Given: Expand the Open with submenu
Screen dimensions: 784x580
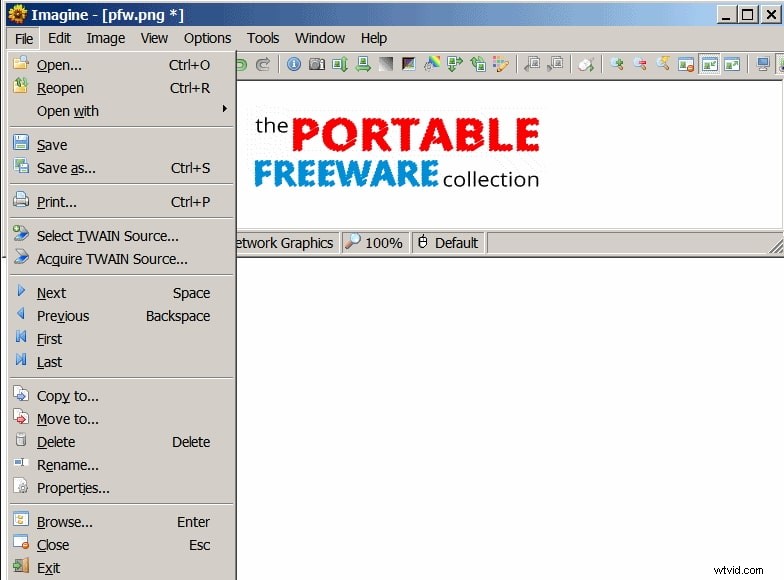Looking at the screenshot, I should coord(122,111).
